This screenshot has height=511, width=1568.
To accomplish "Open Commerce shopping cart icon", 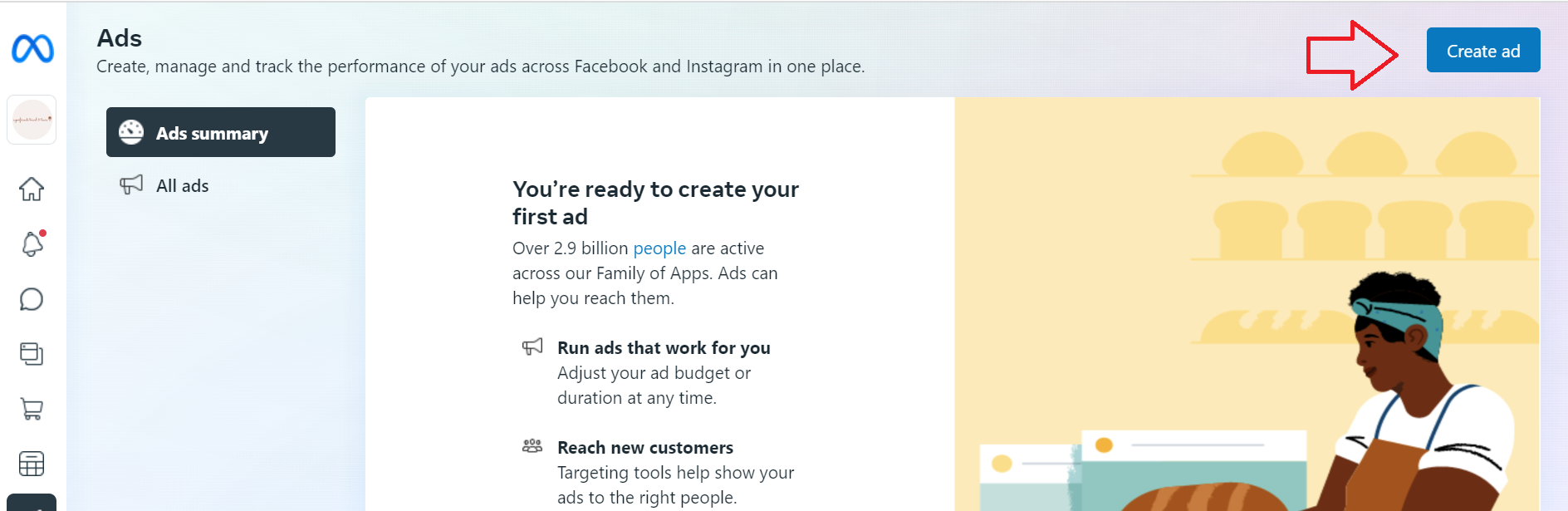I will click(32, 409).
